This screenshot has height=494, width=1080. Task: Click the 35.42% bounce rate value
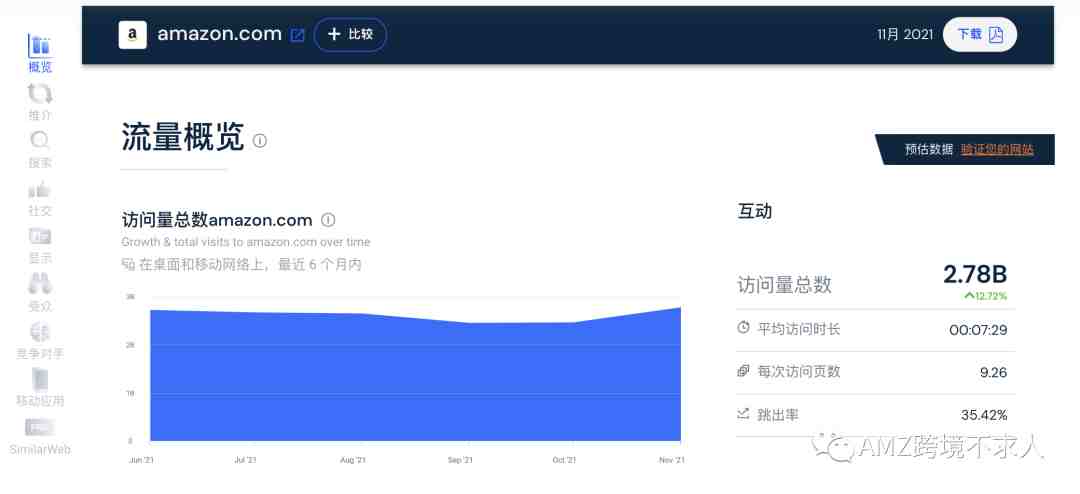[x=984, y=415]
